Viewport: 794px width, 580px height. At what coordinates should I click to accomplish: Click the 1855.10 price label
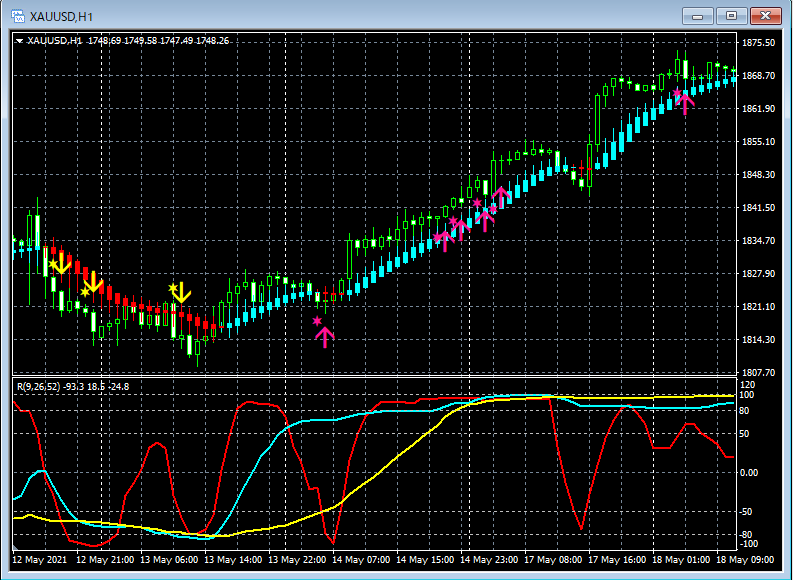(758, 142)
